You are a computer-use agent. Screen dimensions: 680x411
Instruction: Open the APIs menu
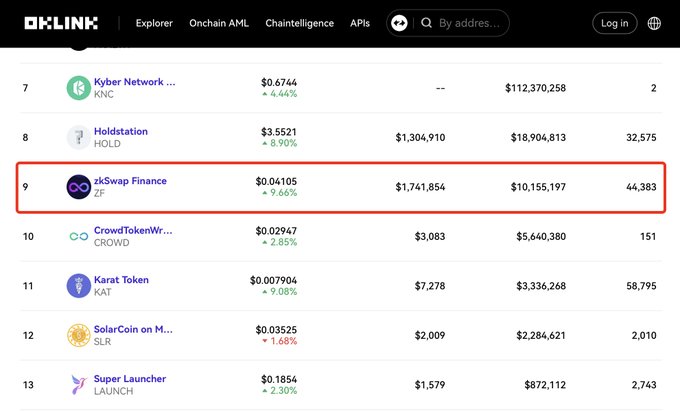[360, 23]
